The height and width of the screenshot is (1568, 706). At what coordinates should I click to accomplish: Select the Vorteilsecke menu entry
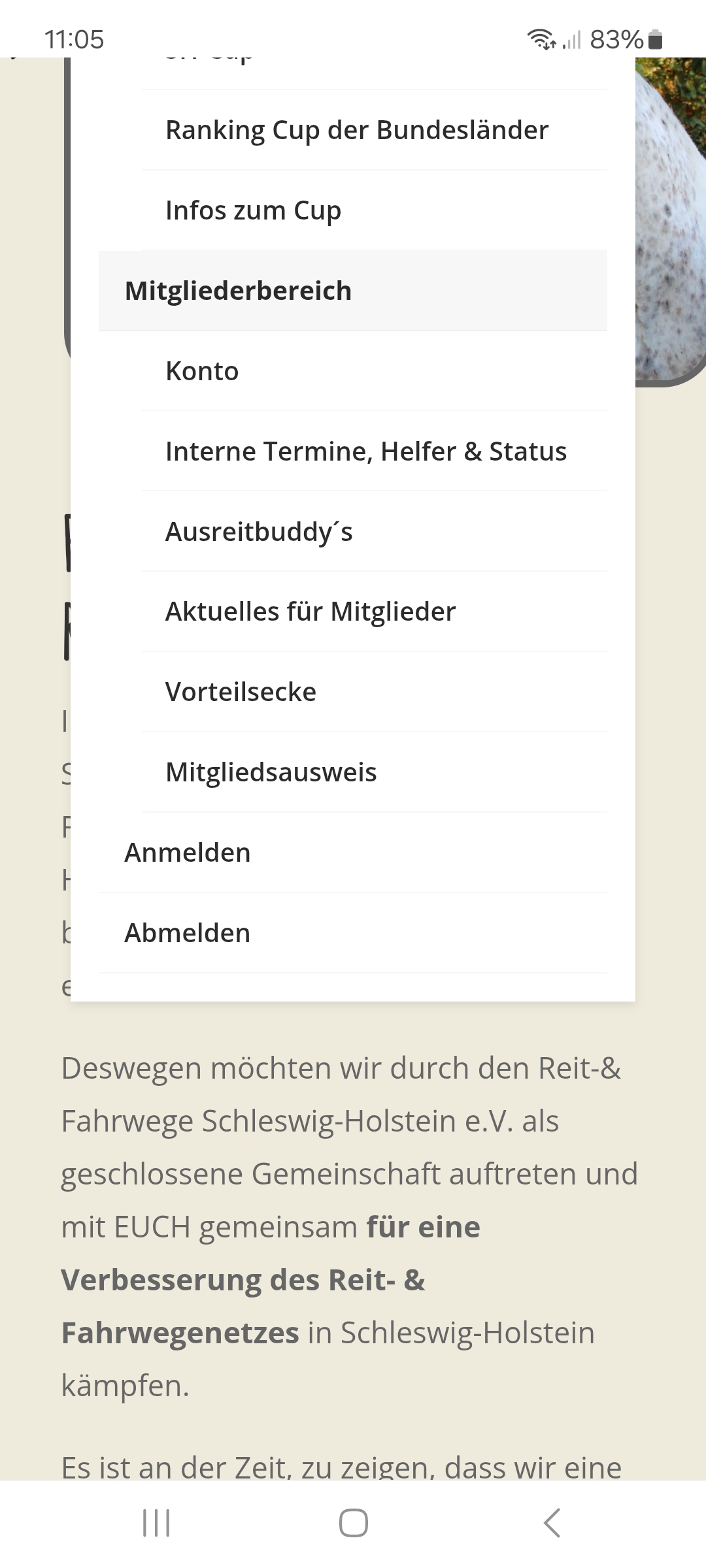click(241, 692)
